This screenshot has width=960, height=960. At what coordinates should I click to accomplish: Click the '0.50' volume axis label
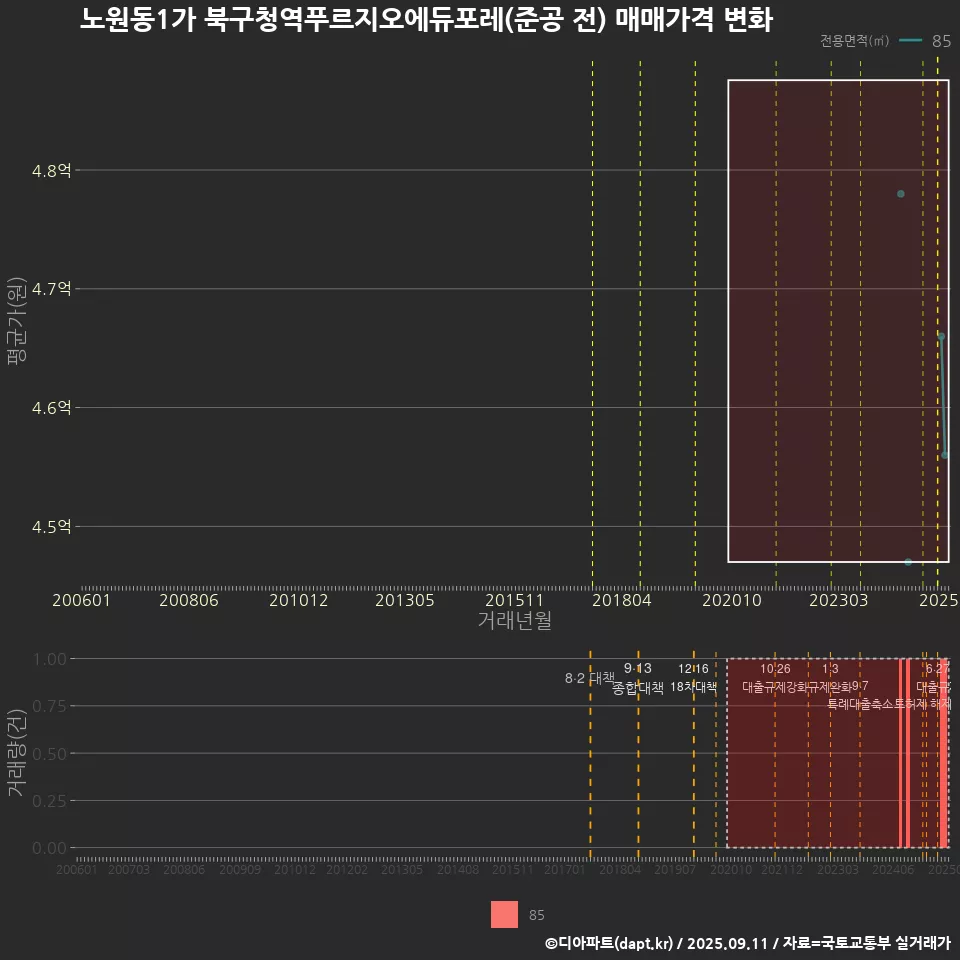click(x=50, y=754)
